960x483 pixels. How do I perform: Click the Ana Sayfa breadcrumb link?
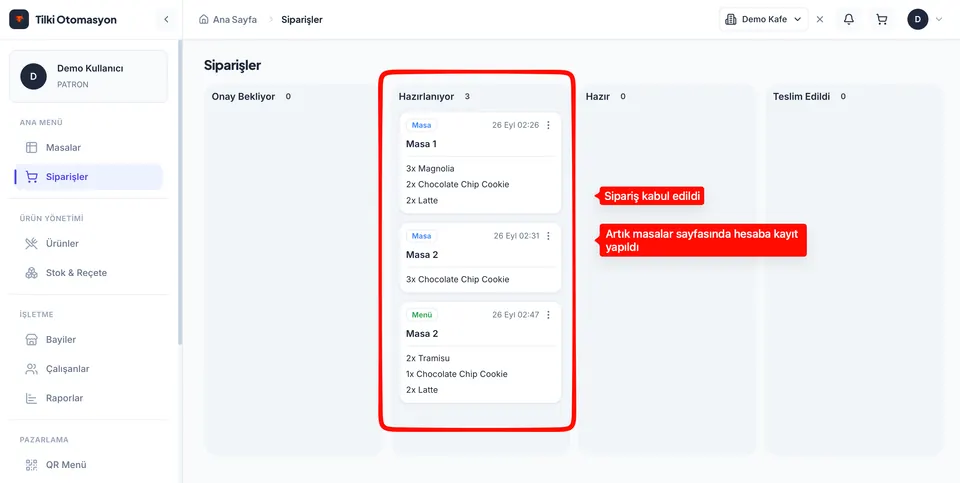234,20
